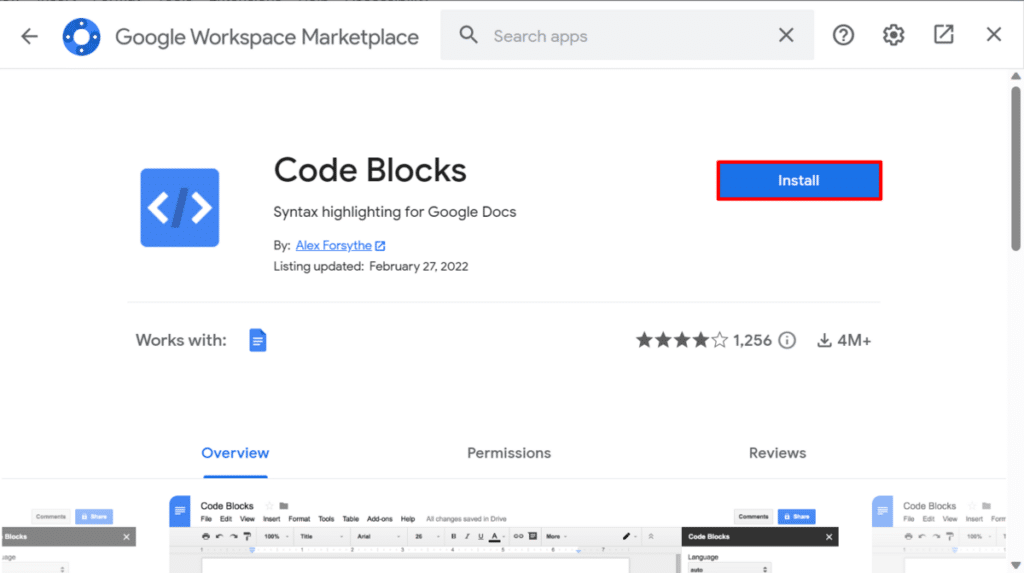Image resolution: width=1024 pixels, height=573 pixels.
Task: Open the help question mark icon
Action: pyautogui.click(x=843, y=35)
